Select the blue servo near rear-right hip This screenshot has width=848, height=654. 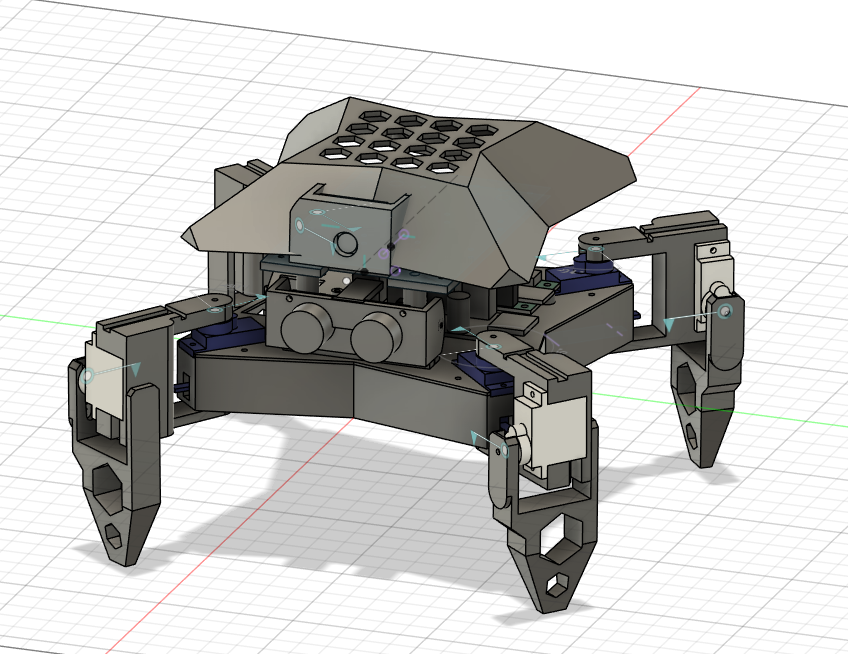pyautogui.click(x=588, y=277)
